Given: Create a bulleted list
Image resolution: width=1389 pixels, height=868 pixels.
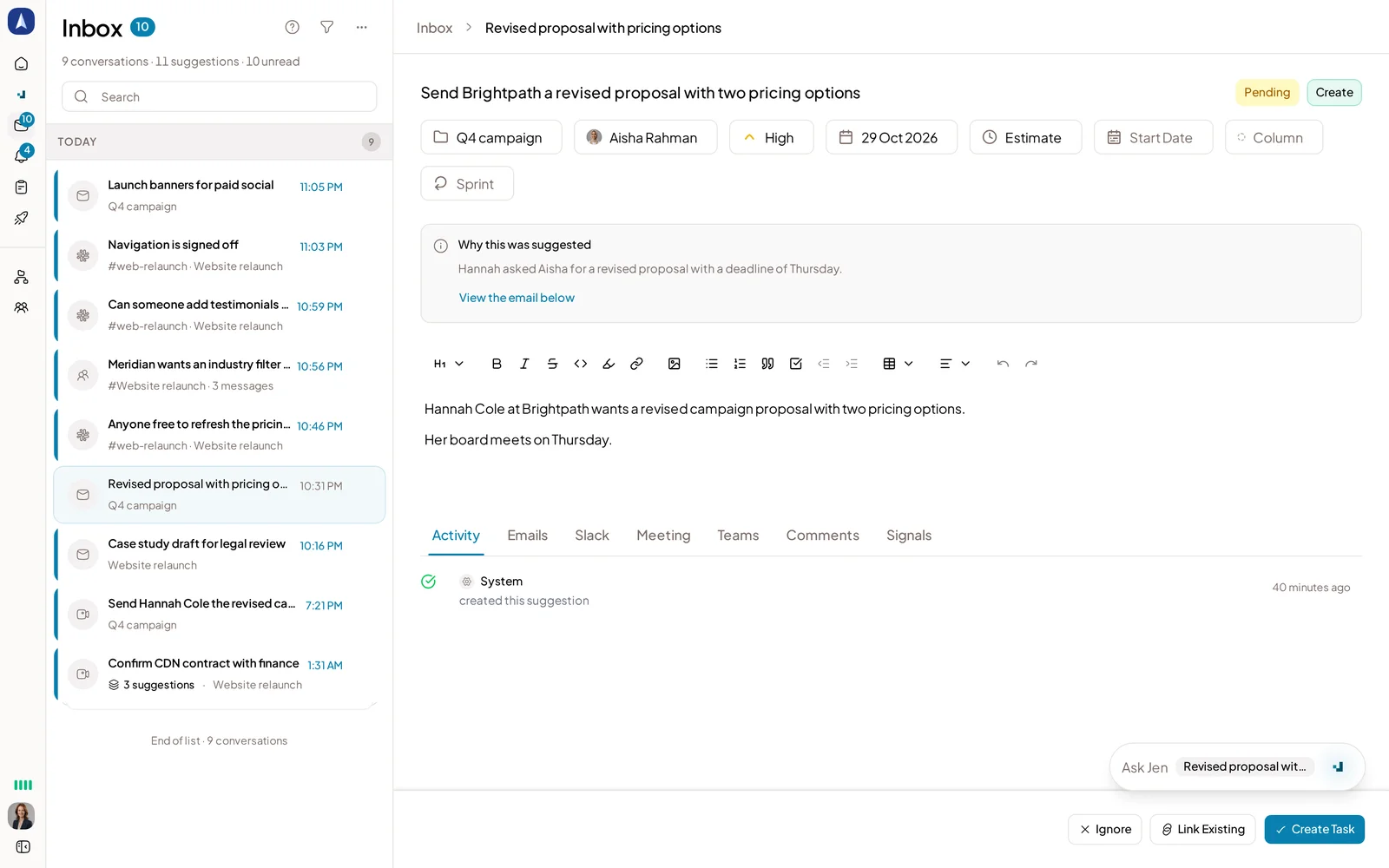Looking at the screenshot, I should pos(712,364).
